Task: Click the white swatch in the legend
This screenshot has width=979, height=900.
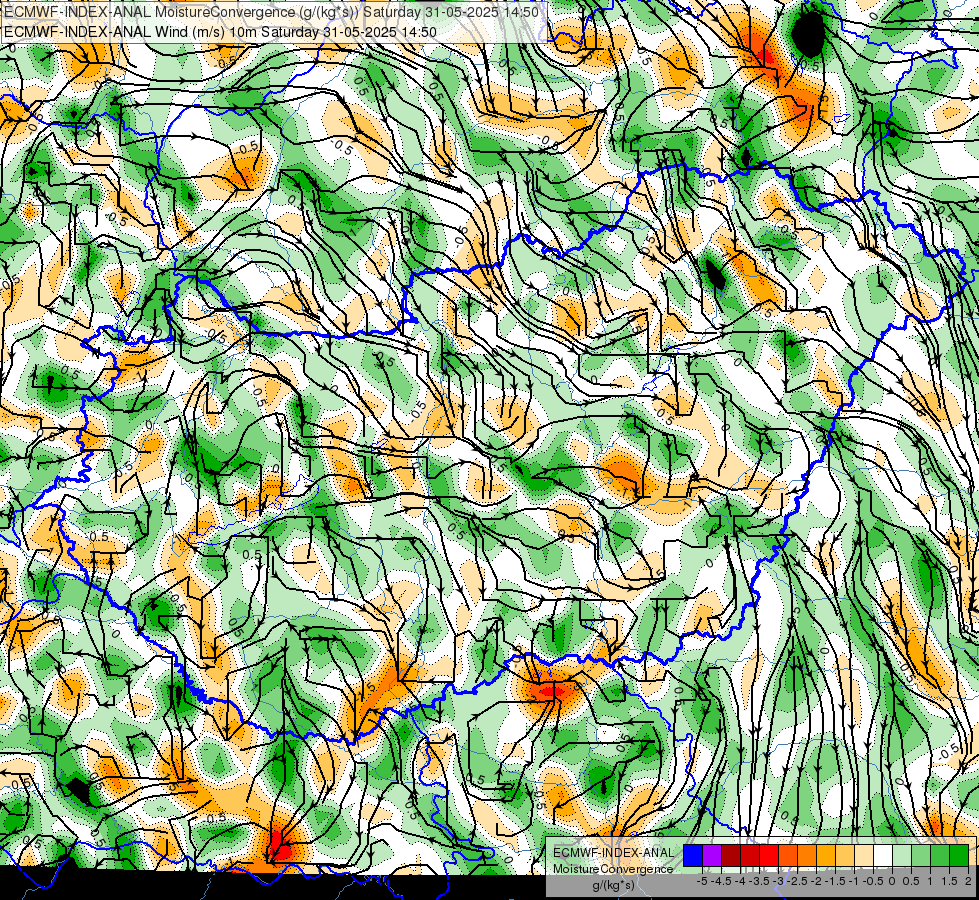Action: pyautogui.click(x=883, y=856)
